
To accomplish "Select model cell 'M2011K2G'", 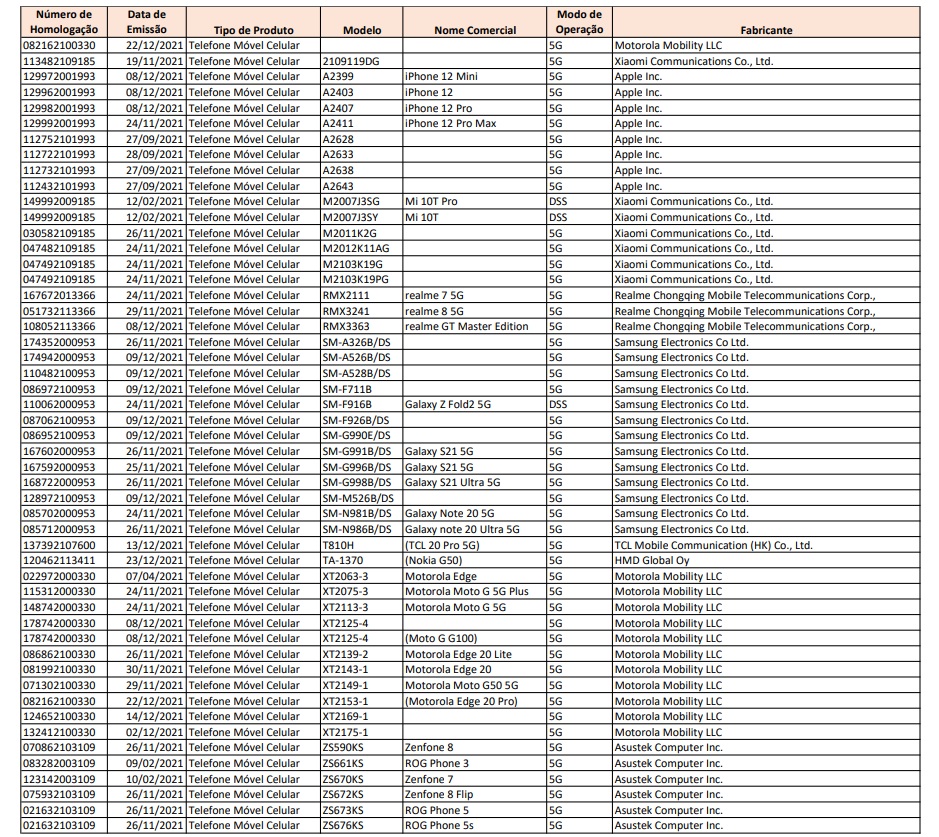I will coord(362,233).
